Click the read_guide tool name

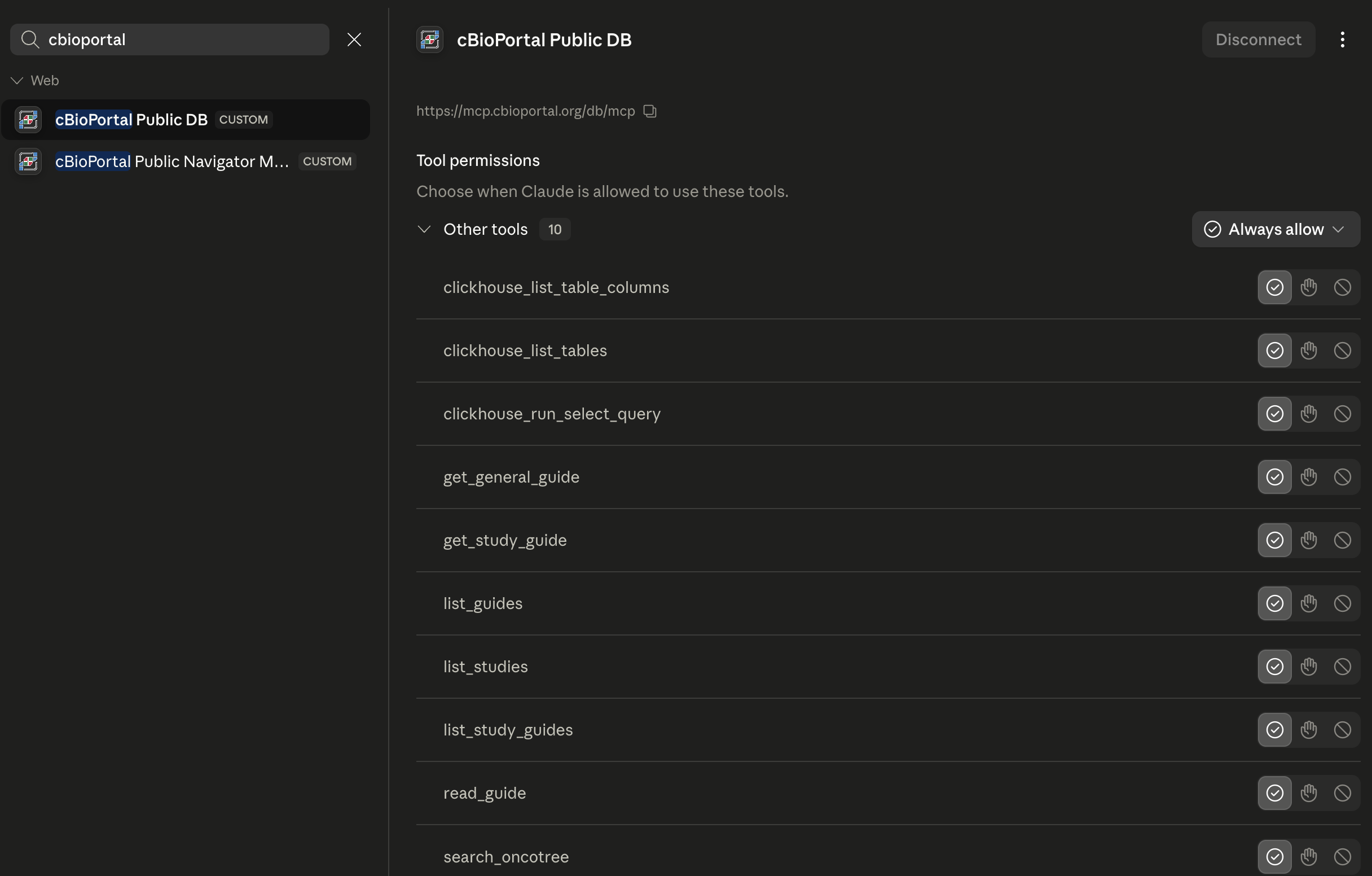click(484, 794)
